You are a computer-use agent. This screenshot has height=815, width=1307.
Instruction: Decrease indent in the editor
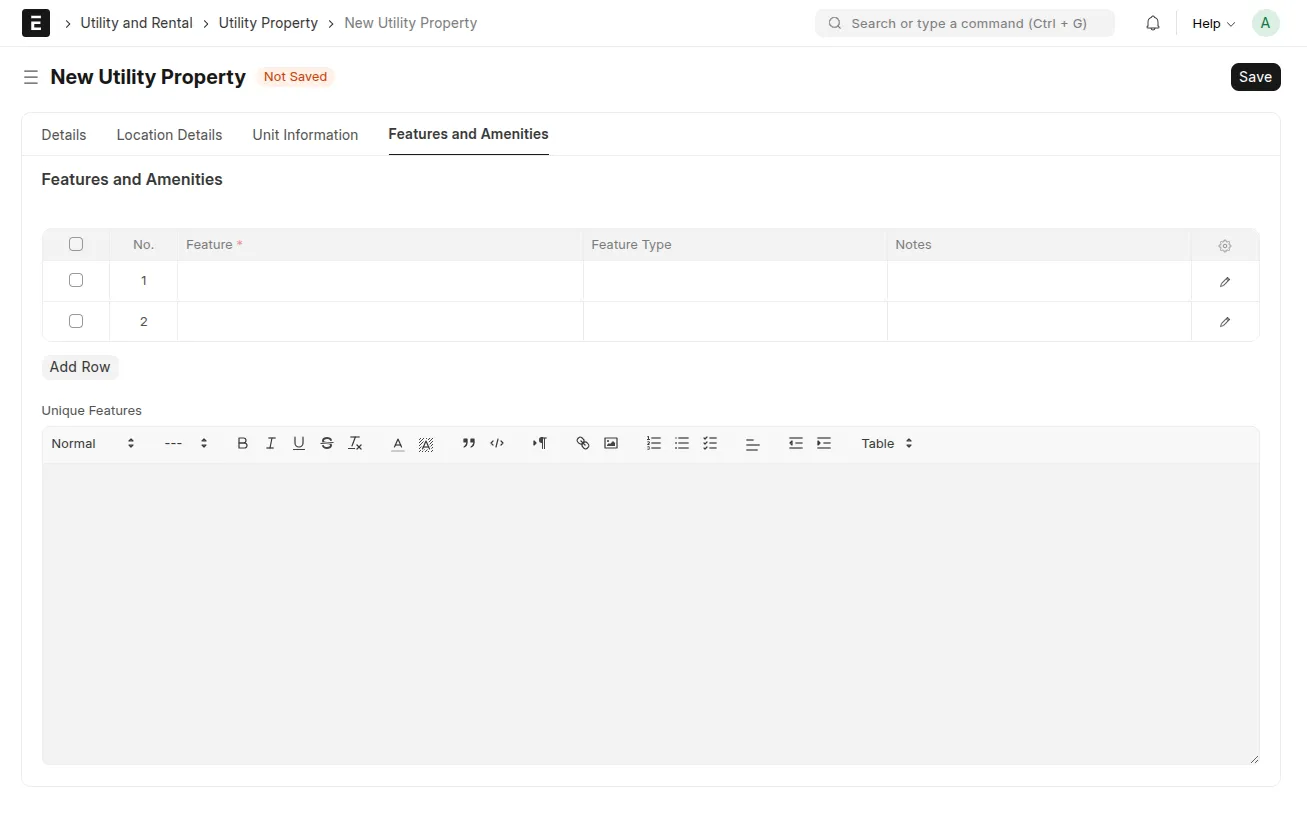[x=796, y=443]
